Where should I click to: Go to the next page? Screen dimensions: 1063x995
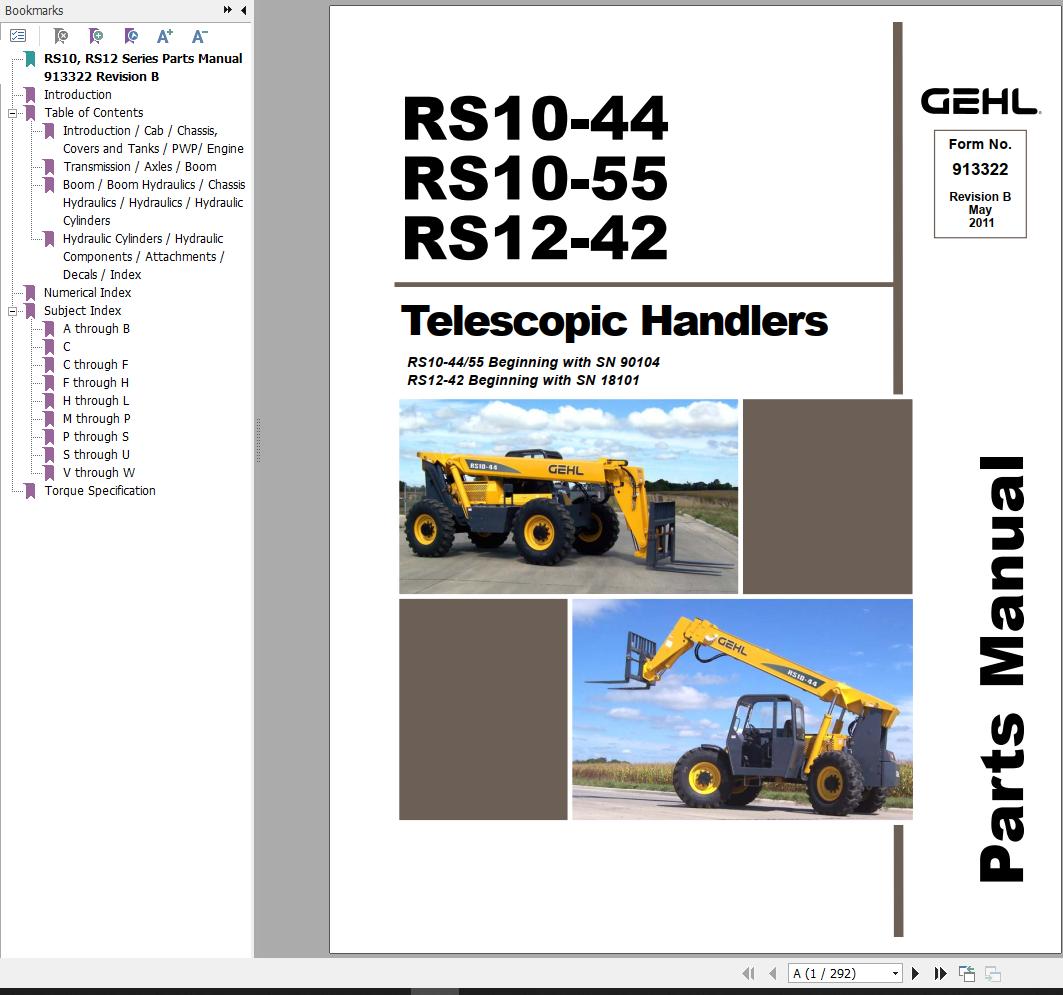[915, 973]
